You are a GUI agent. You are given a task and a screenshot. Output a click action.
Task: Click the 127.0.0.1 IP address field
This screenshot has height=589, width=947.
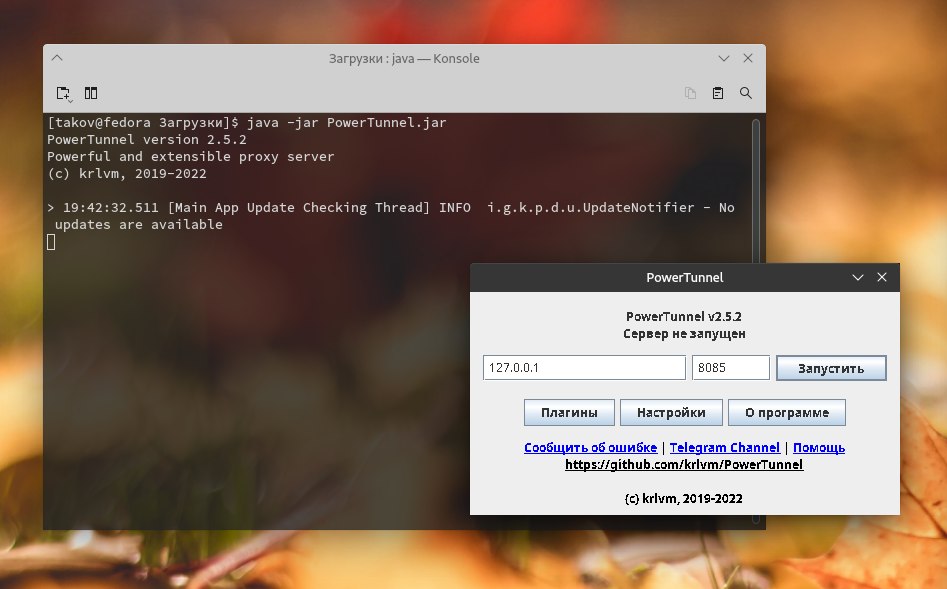coord(584,367)
